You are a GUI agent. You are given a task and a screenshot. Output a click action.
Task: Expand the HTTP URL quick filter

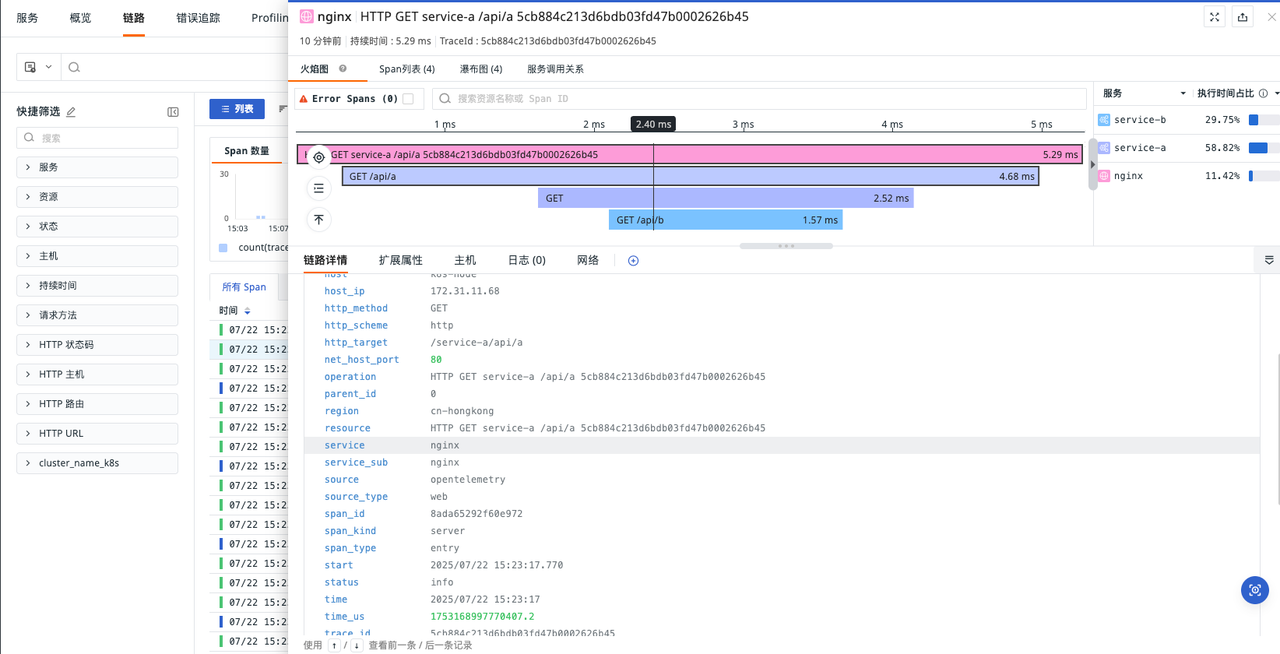pos(97,433)
